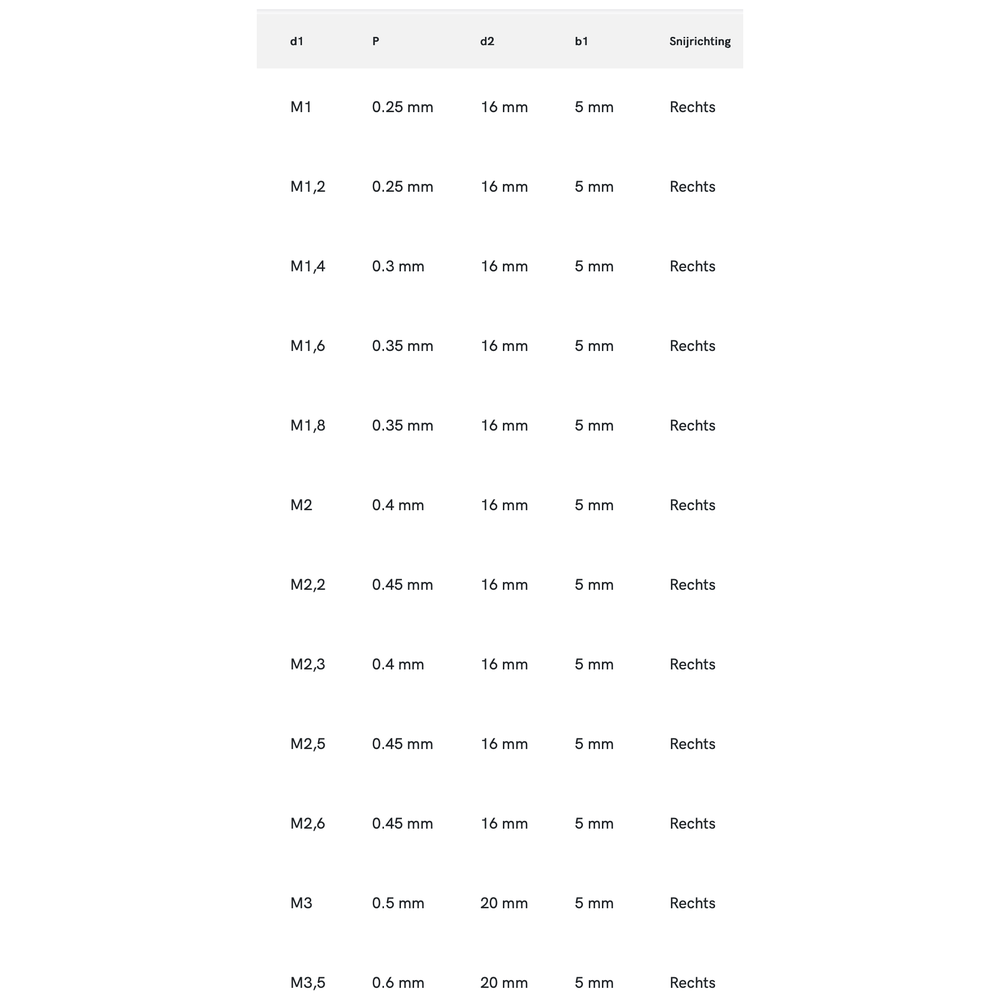Click the M1,8 row label

tap(308, 426)
